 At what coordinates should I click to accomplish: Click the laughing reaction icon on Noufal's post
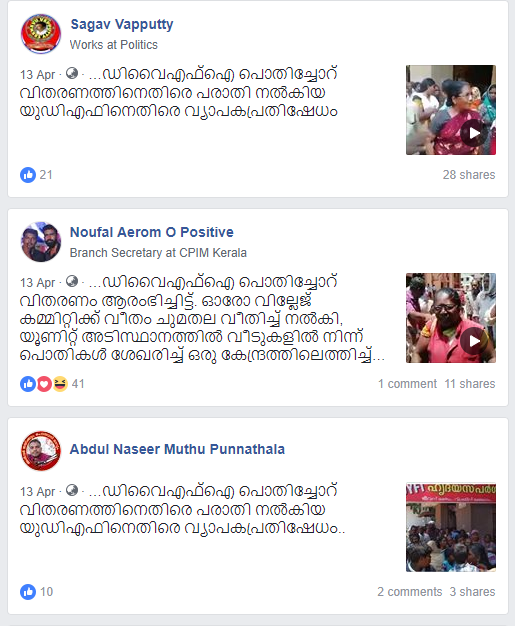coord(60,384)
